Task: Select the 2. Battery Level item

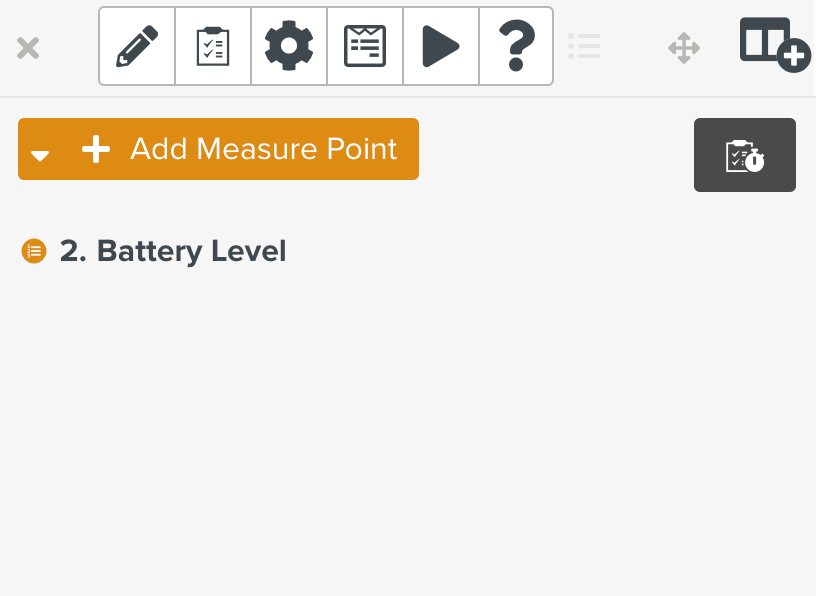Action: click(173, 251)
